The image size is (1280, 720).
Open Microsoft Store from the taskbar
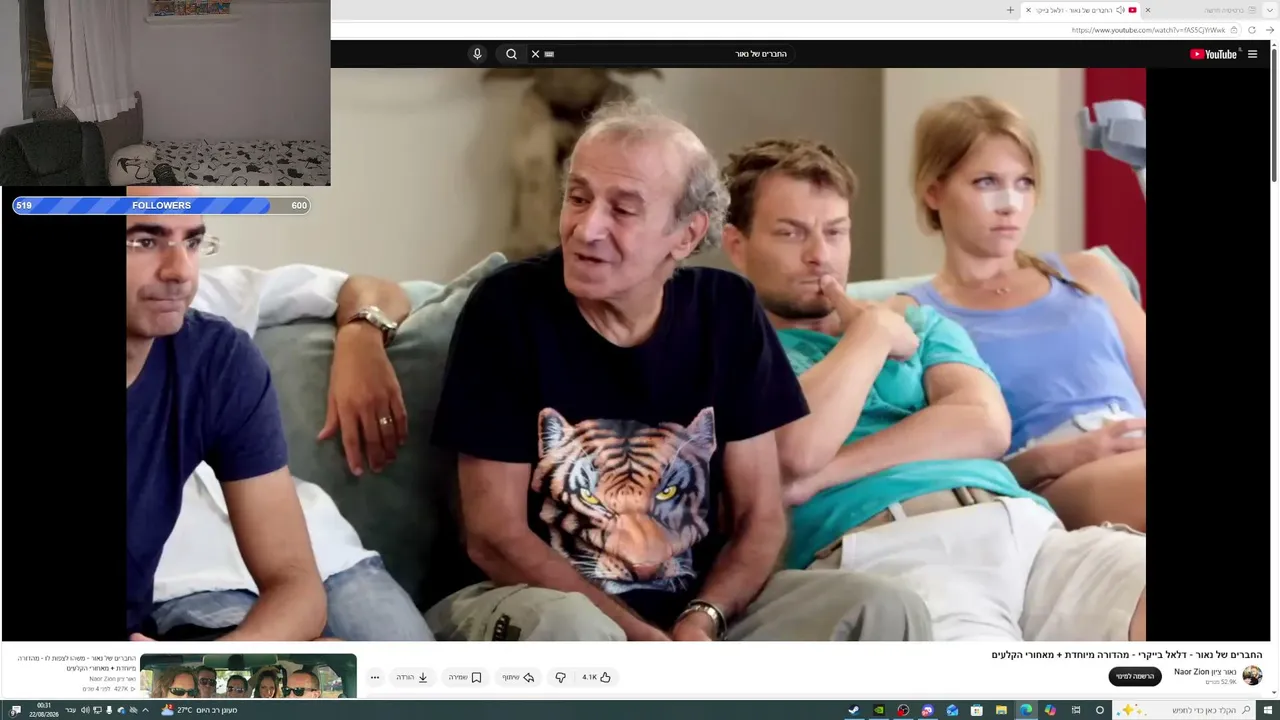pos(976,710)
